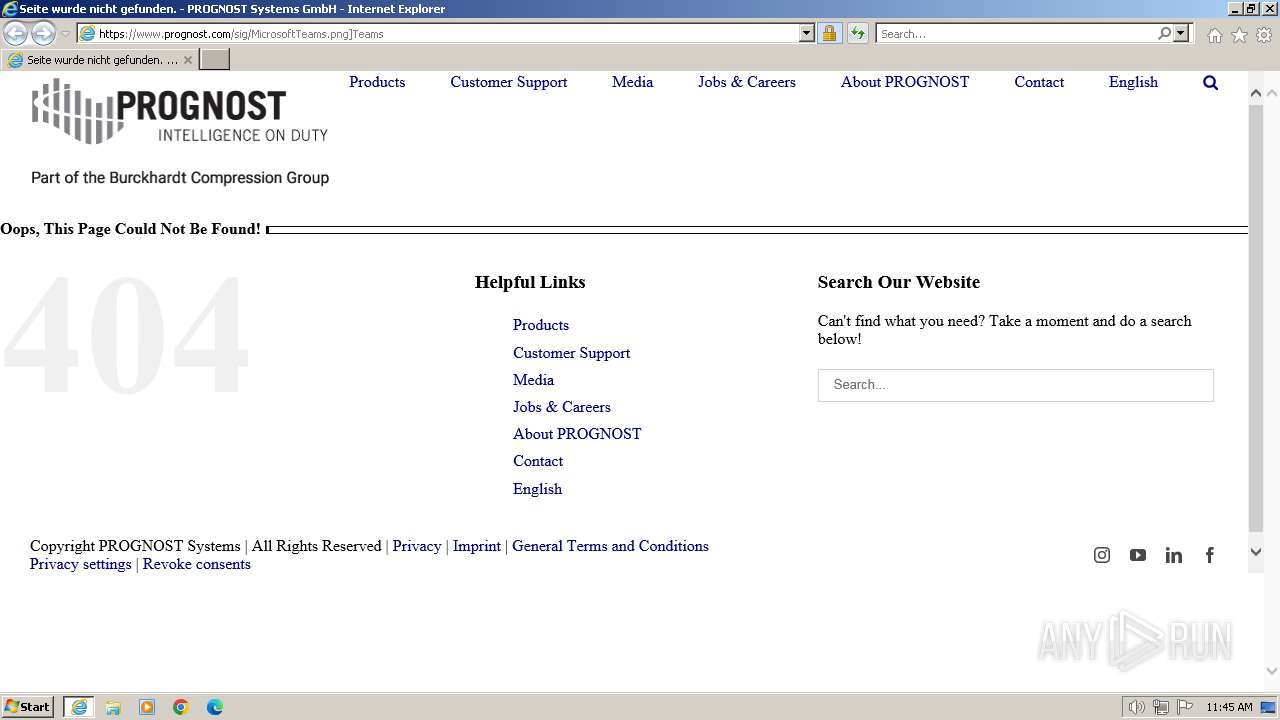Open the Imprint footer link
Viewport: 1280px width, 720px height.
click(x=477, y=546)
